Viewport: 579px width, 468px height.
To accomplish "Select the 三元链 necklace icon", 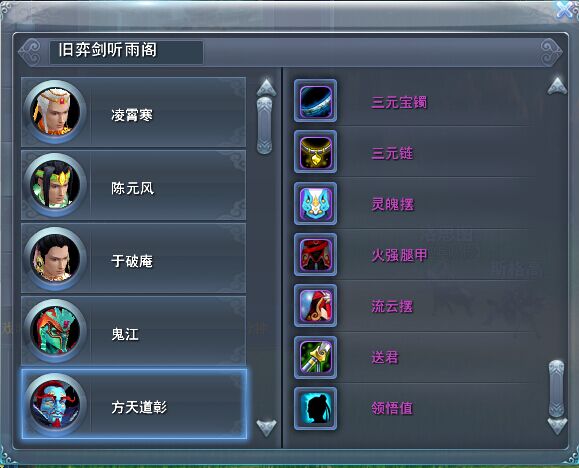I will [315, 152].
